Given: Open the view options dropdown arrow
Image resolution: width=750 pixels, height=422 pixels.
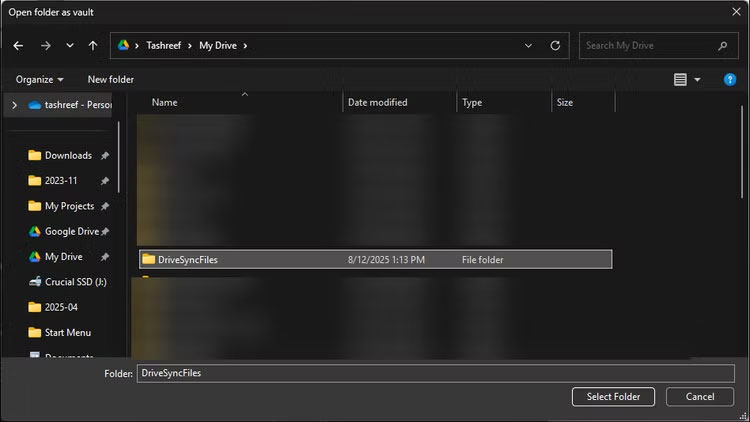Looking at the screenshot, I should point(697,79).
